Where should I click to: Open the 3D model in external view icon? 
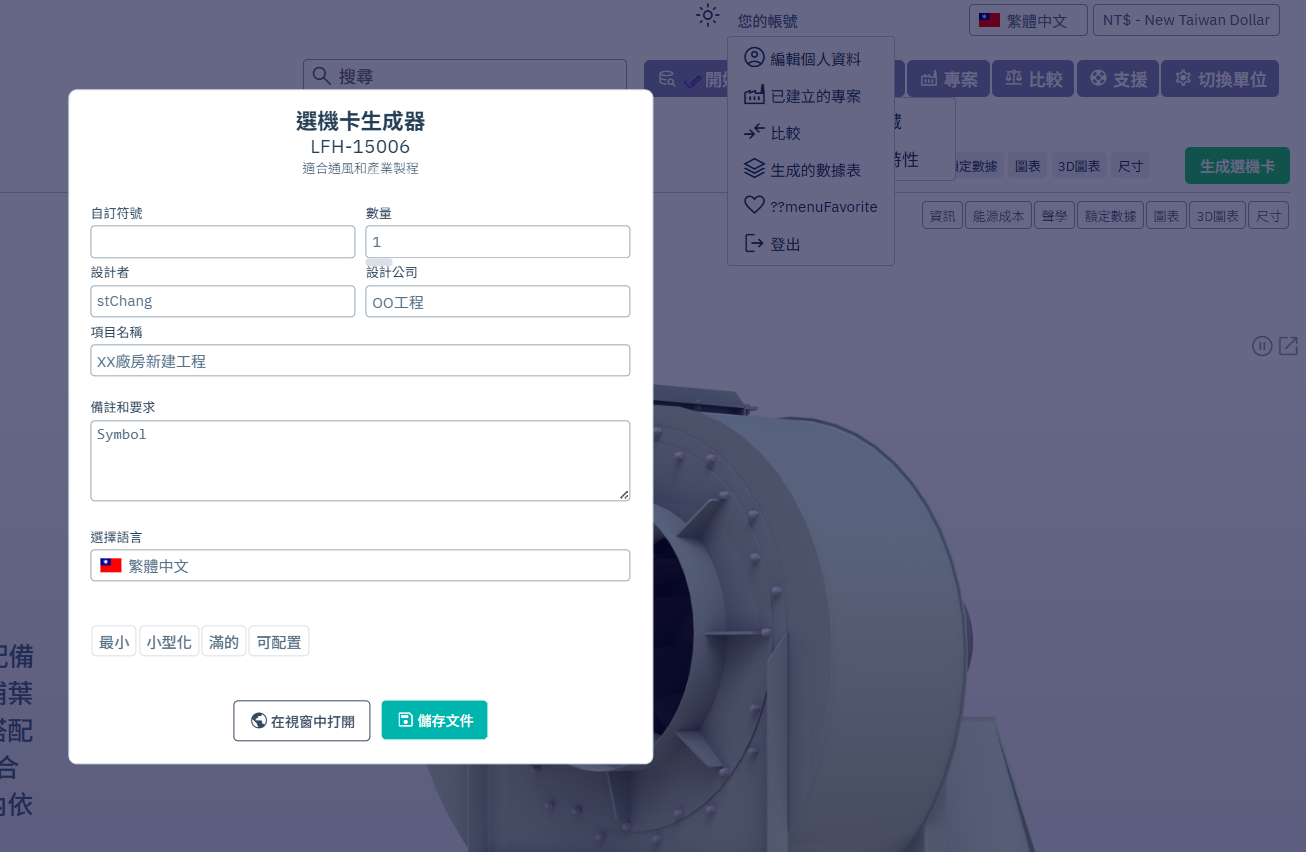click(x=1288, y=346)
